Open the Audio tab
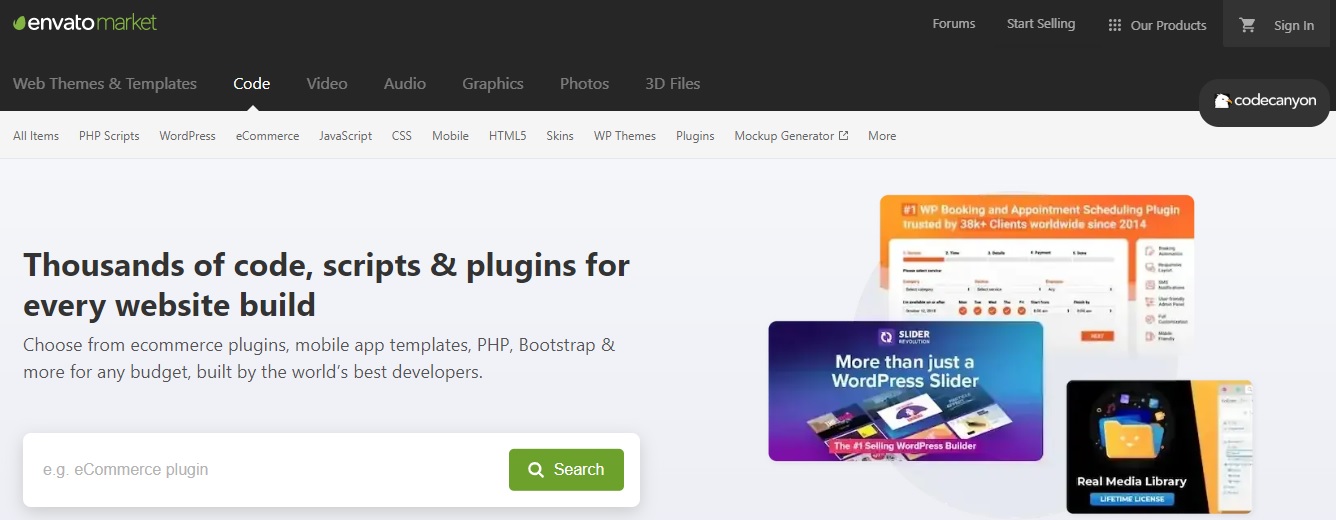This screenshot has width=1336, height=520. point(405,83)
